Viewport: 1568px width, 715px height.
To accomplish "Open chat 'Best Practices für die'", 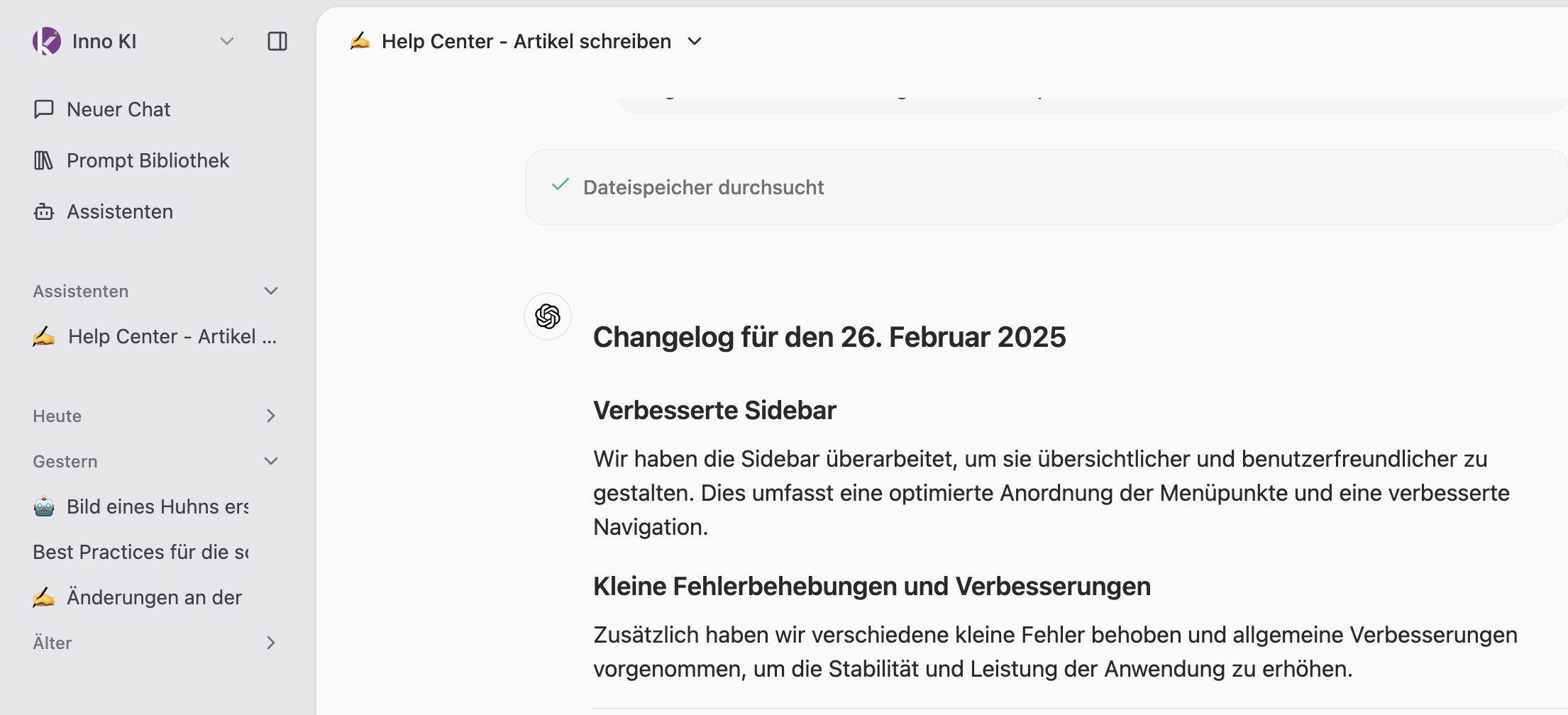I will click(140, 552).
